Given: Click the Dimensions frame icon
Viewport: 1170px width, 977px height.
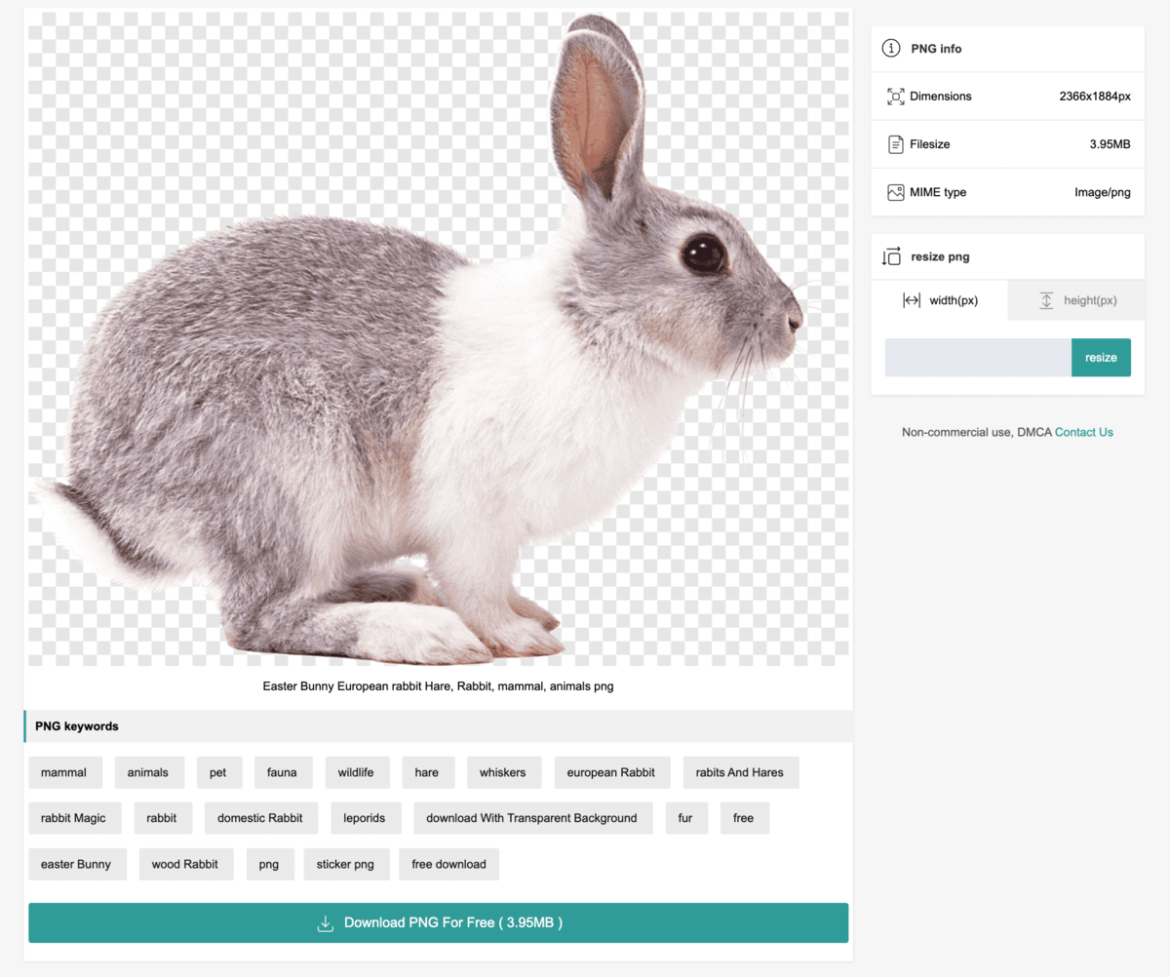Looking at the screenshot, I should click(x=895, y=96).
